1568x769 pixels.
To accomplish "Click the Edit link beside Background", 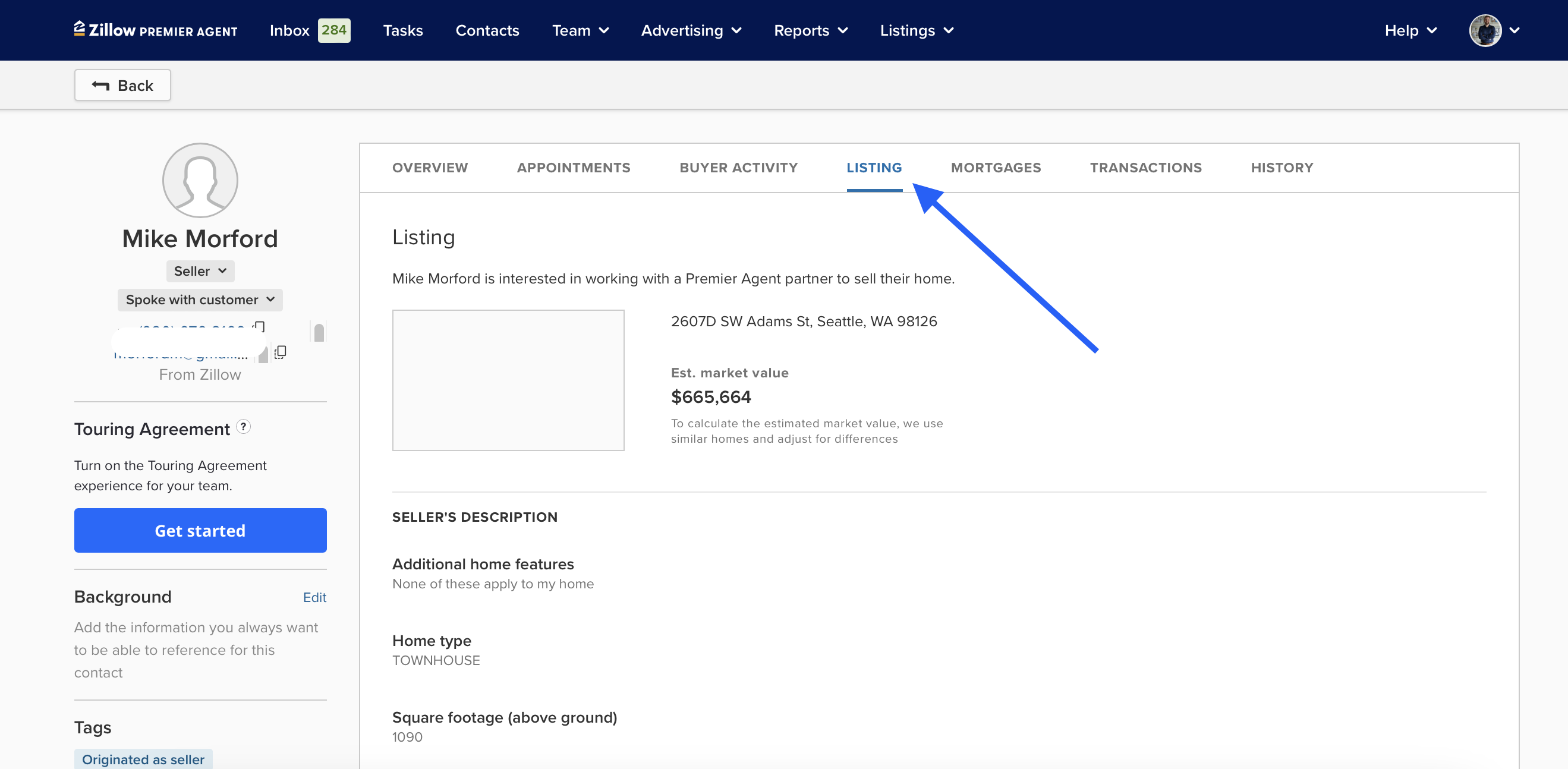I will [314, 597].
